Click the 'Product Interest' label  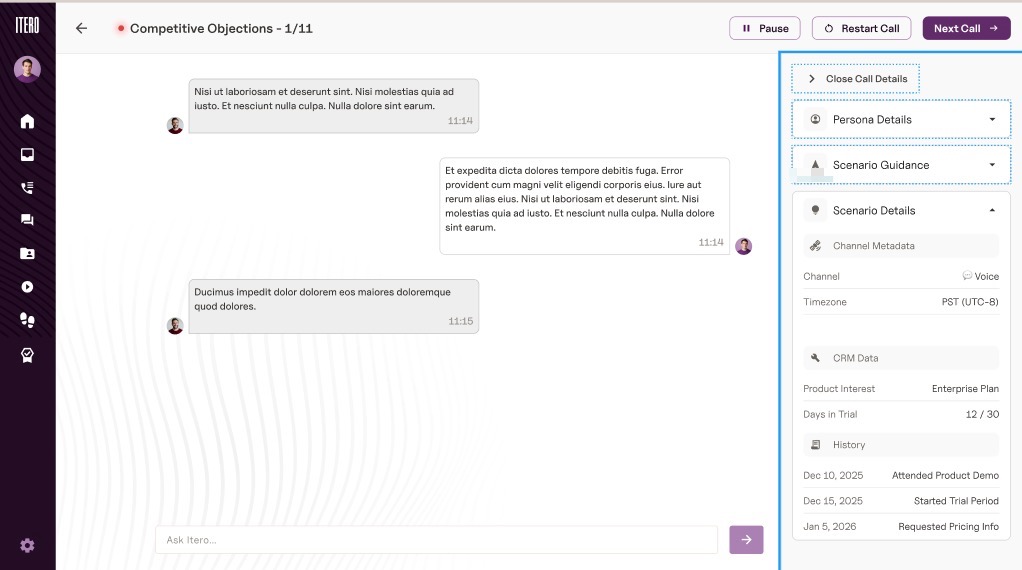(x=839, y=388)
